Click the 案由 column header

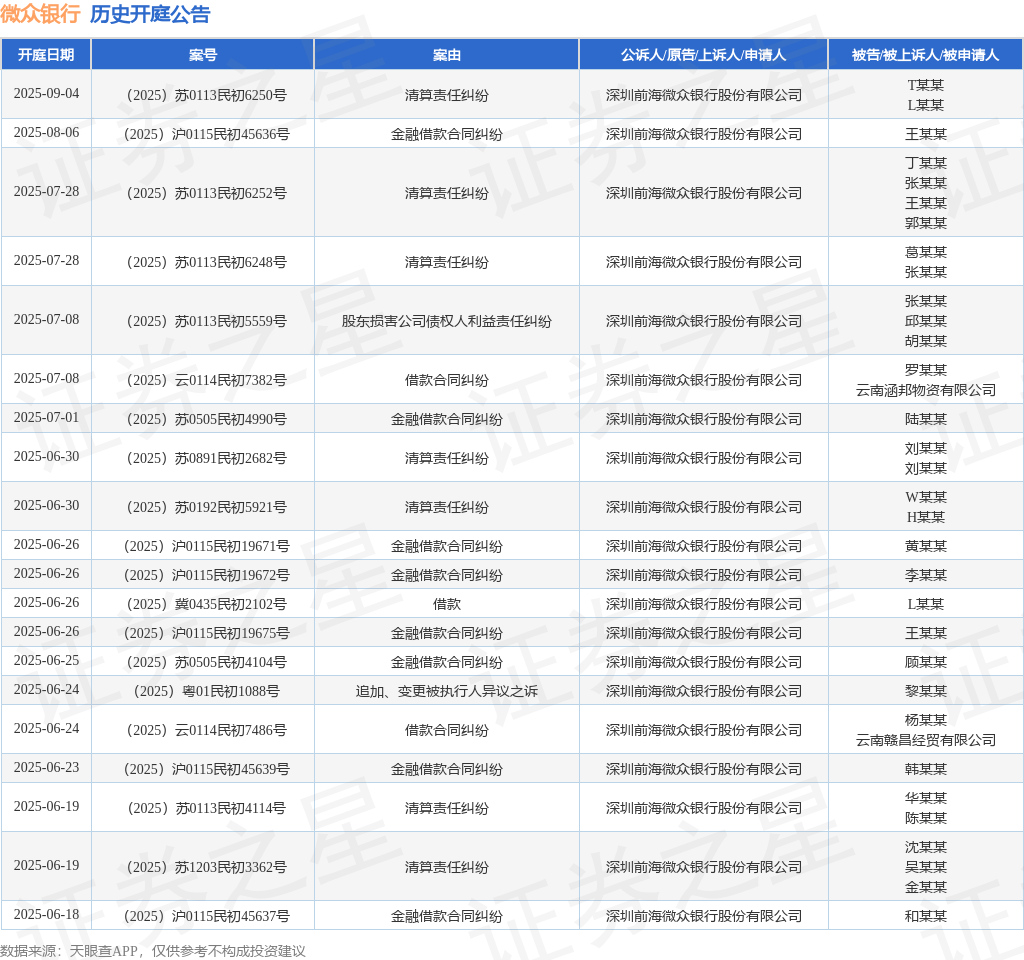click(447, 55)
